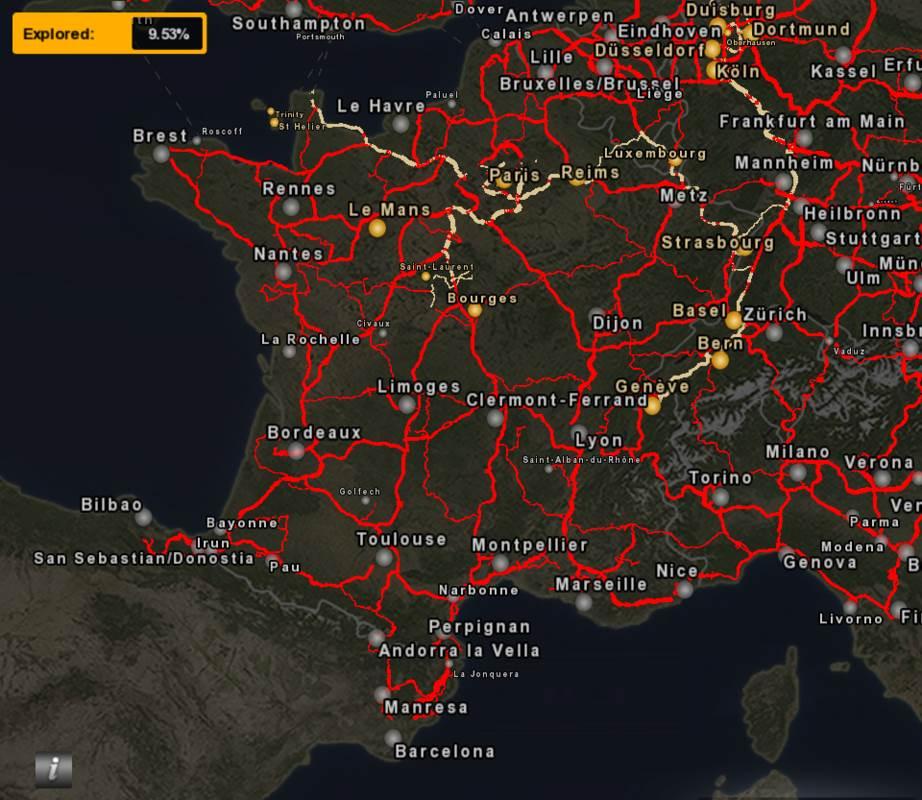
Task: Select the gold Genève city marker
Action: [652, 405]
